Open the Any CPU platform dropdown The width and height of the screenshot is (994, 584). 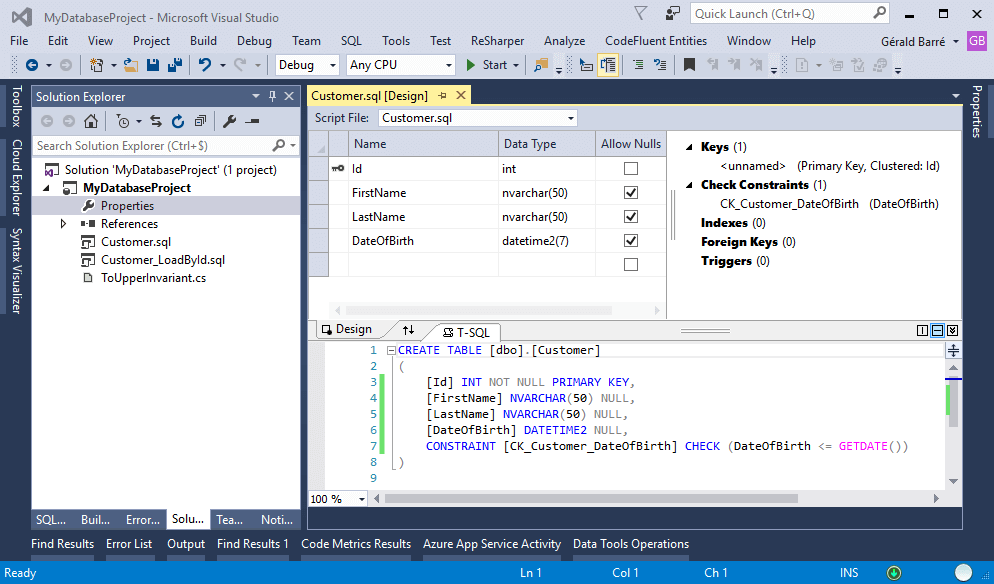click(x=400, y=65)
